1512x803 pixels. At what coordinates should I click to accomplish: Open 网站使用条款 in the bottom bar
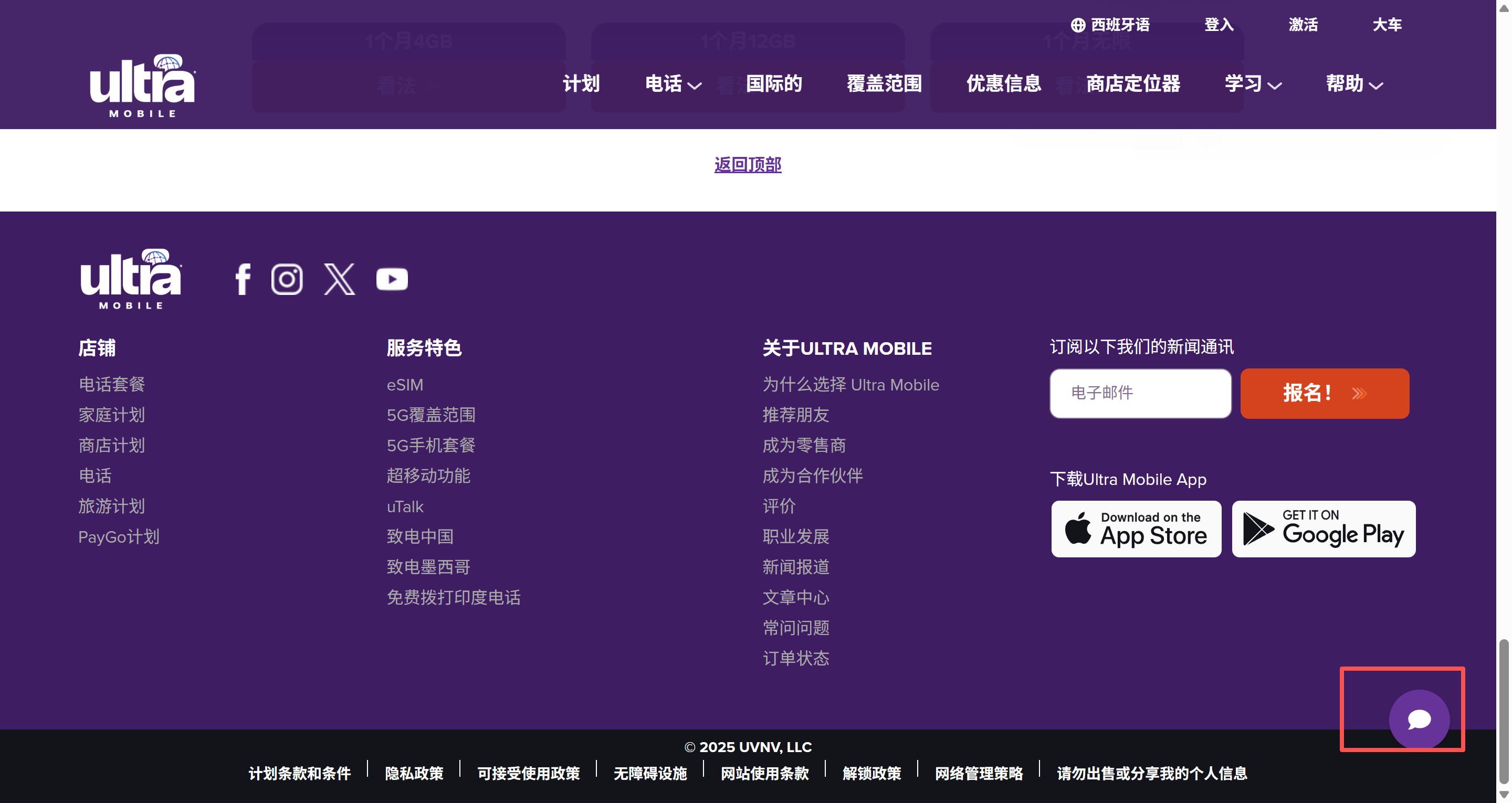coord(765,774)
